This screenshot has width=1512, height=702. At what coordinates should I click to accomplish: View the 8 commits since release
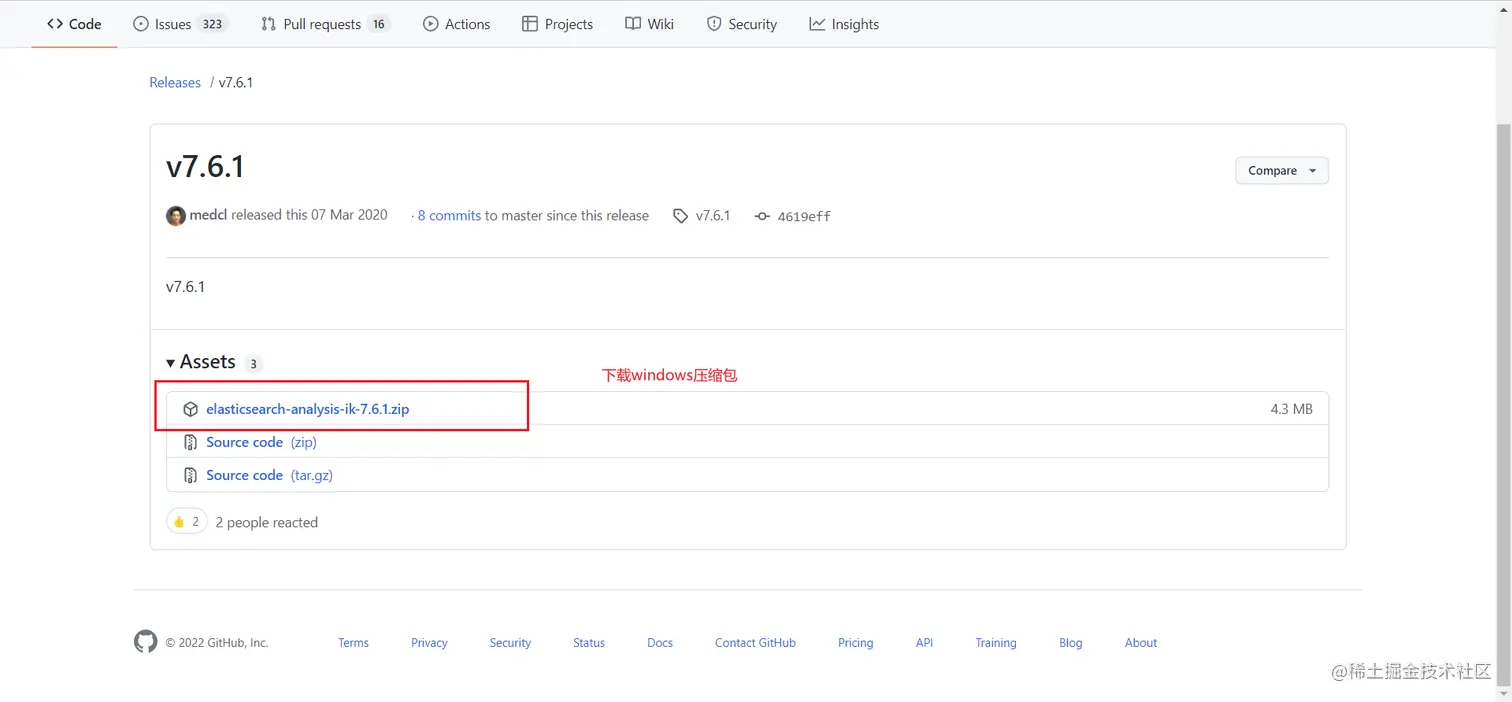[x=449, y=215]
